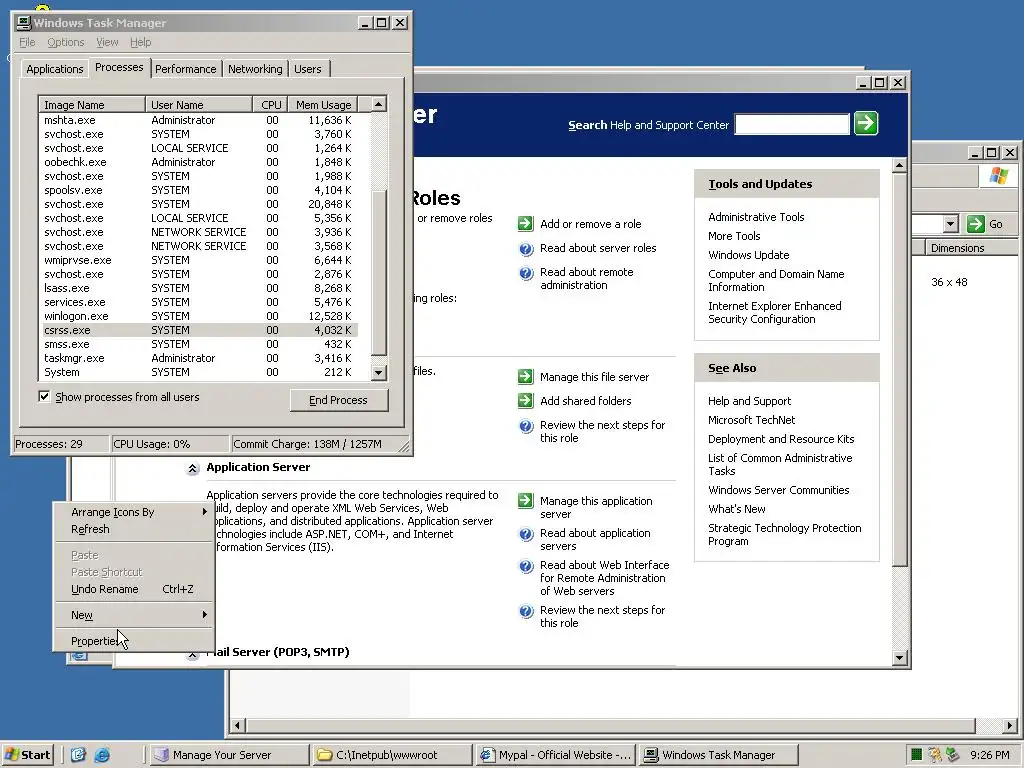Select spoolsv.exe process row
Screen dimensions: 1024x768
[200, 190]
